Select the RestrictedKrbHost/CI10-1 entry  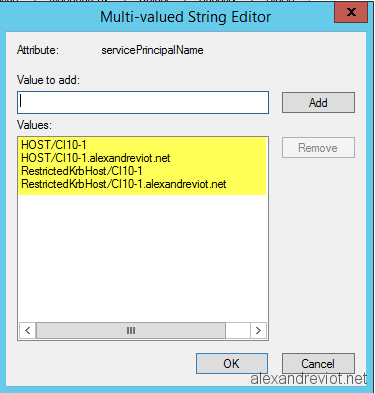click(82, 171)
